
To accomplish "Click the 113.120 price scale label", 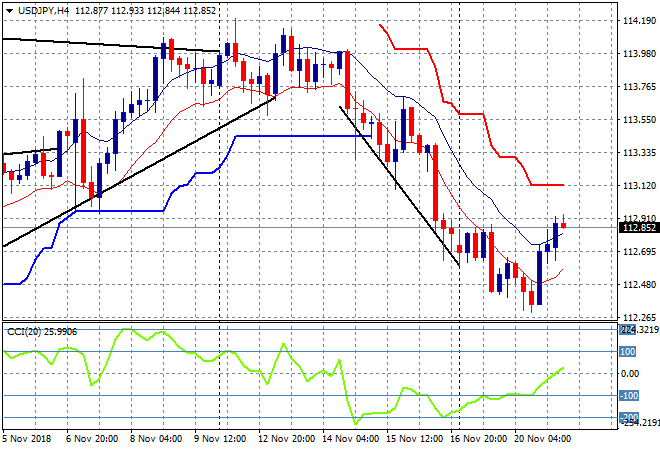I will click(x=639, y=186).
